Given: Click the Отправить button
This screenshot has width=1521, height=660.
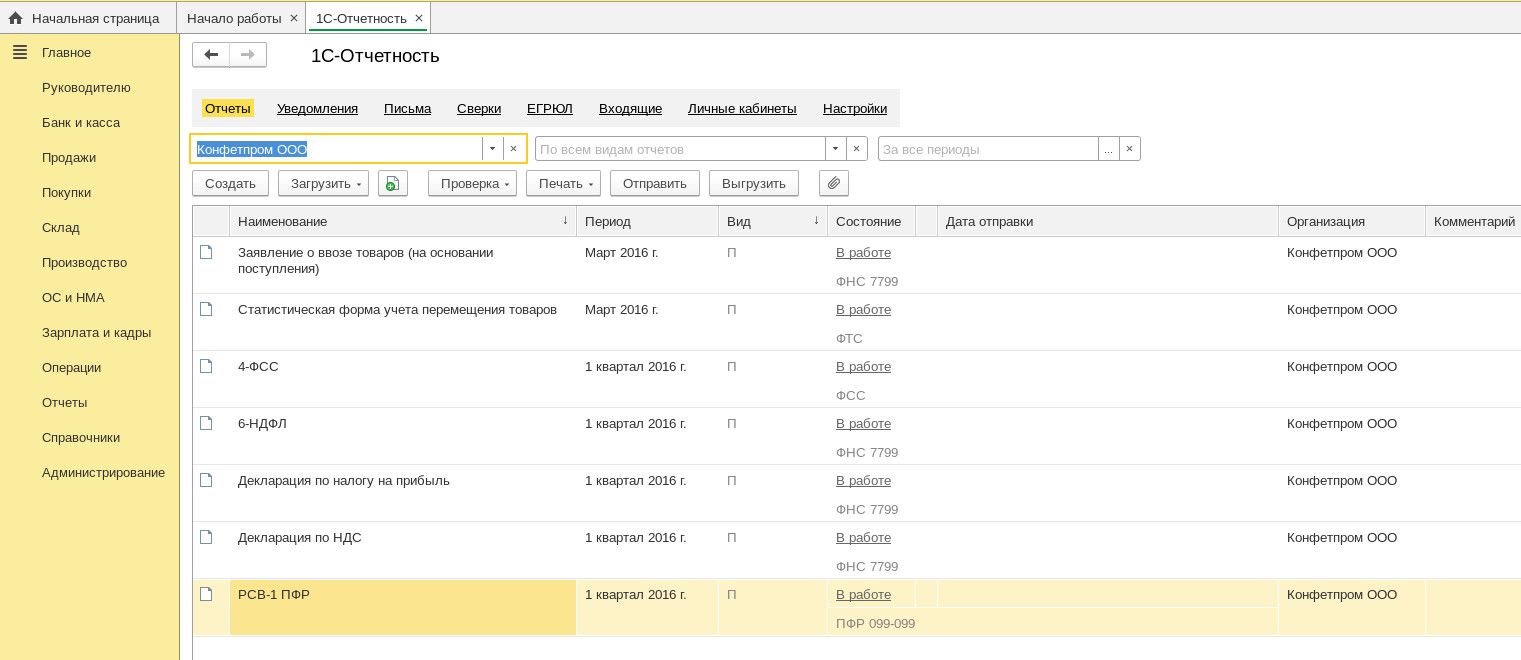Looking at the screenshot, I should [655, 183].
